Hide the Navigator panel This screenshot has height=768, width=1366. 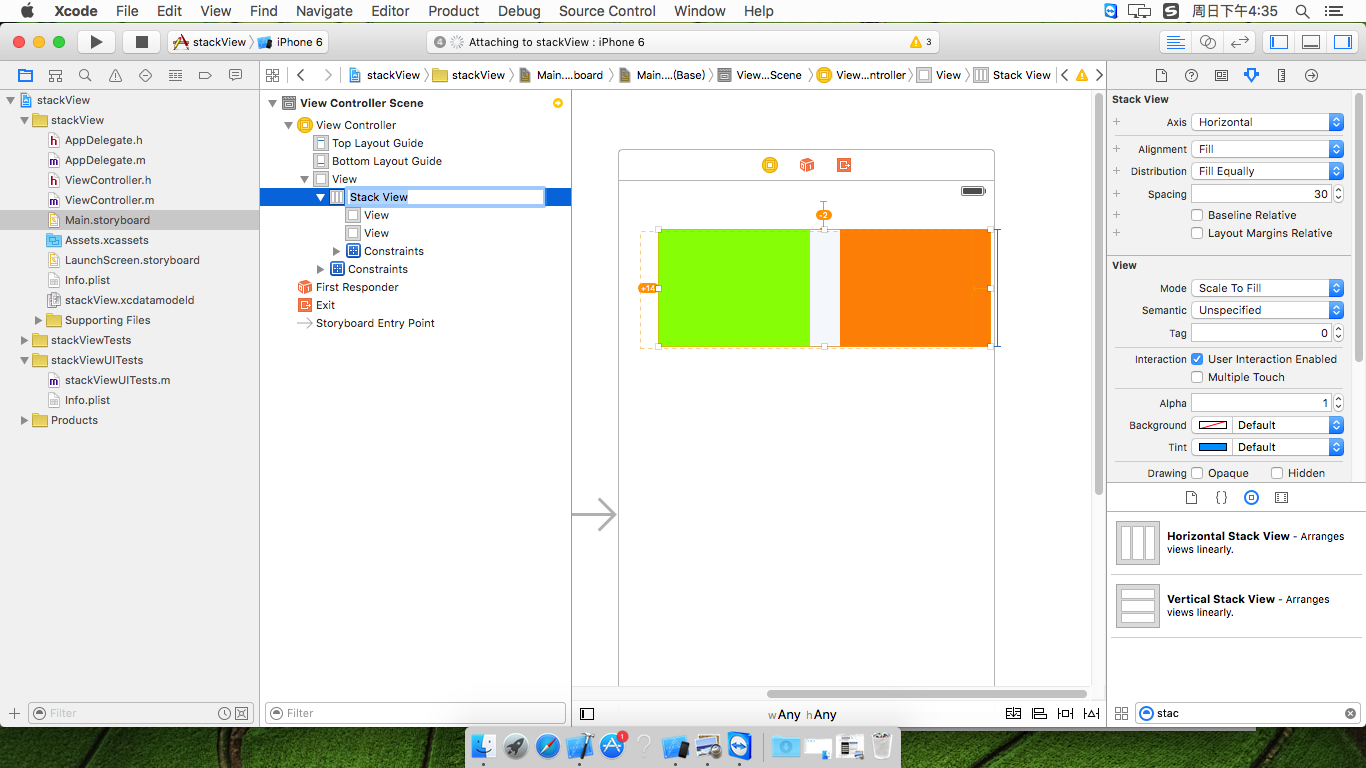(1279, 42)
